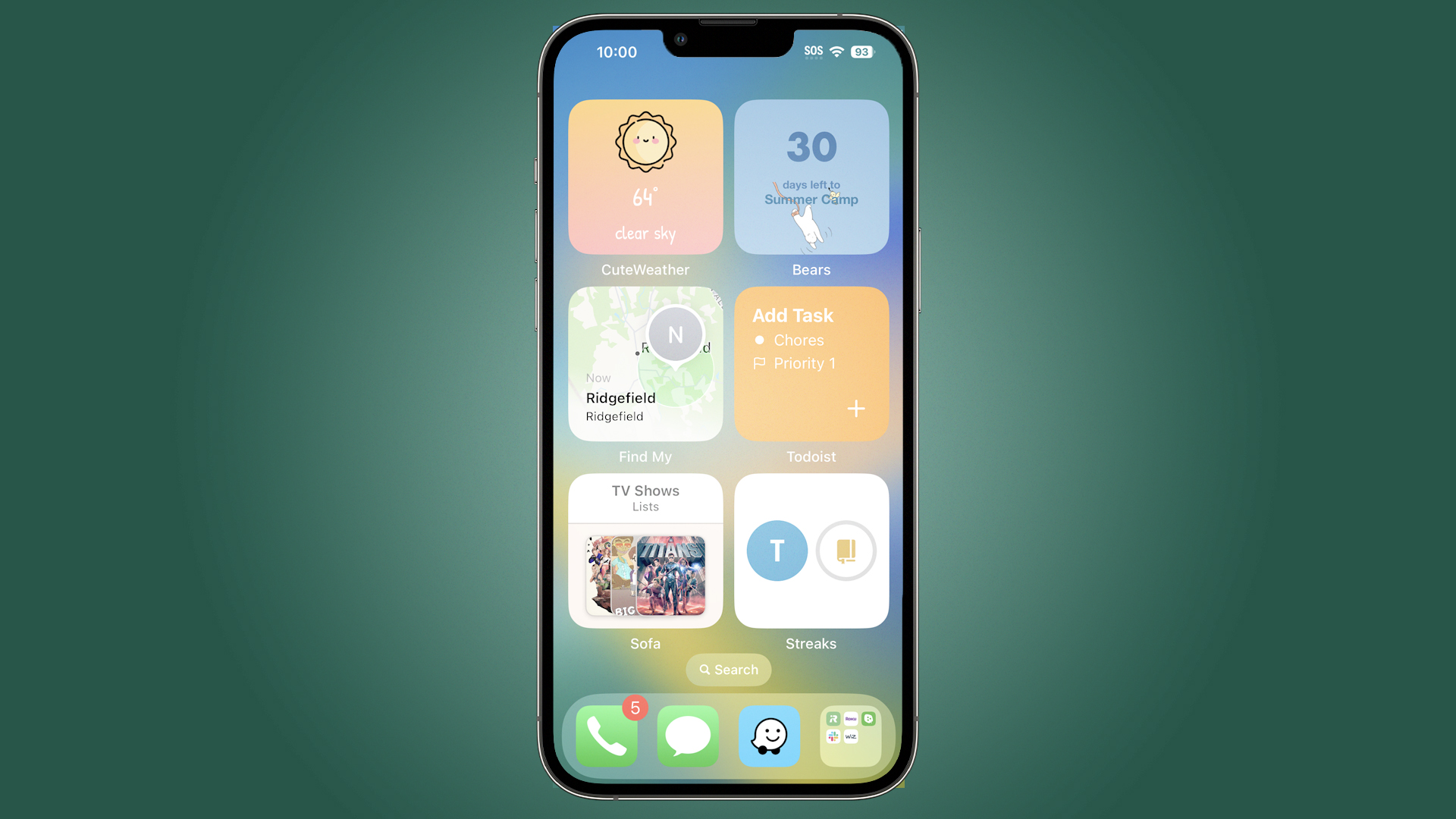
Task: View current location in Ridgefield on Find My
Action: (645, 363)
